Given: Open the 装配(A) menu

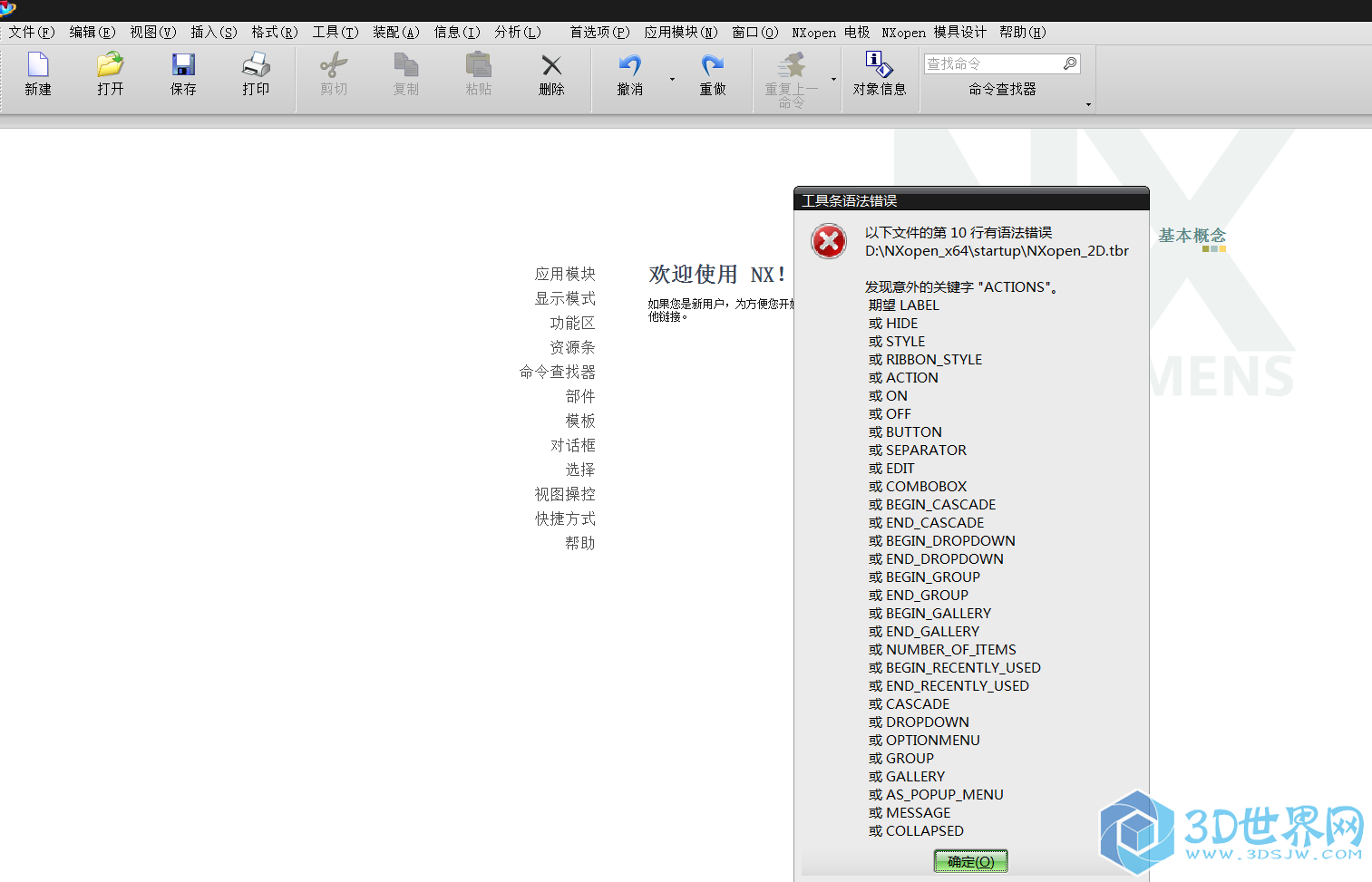Looking at the screenshot, I should [x=396, y=33].
